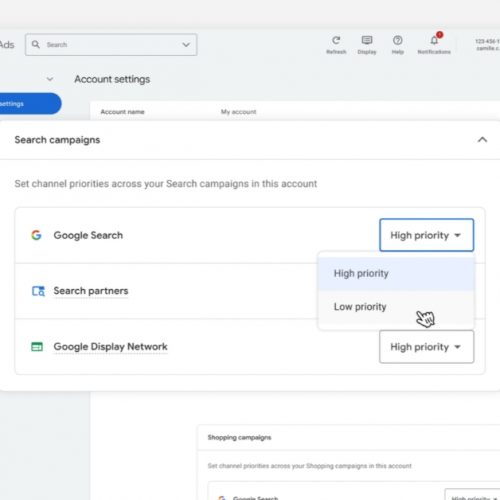
Task: Click the Google Search G logo
Action: click(36, 235)
